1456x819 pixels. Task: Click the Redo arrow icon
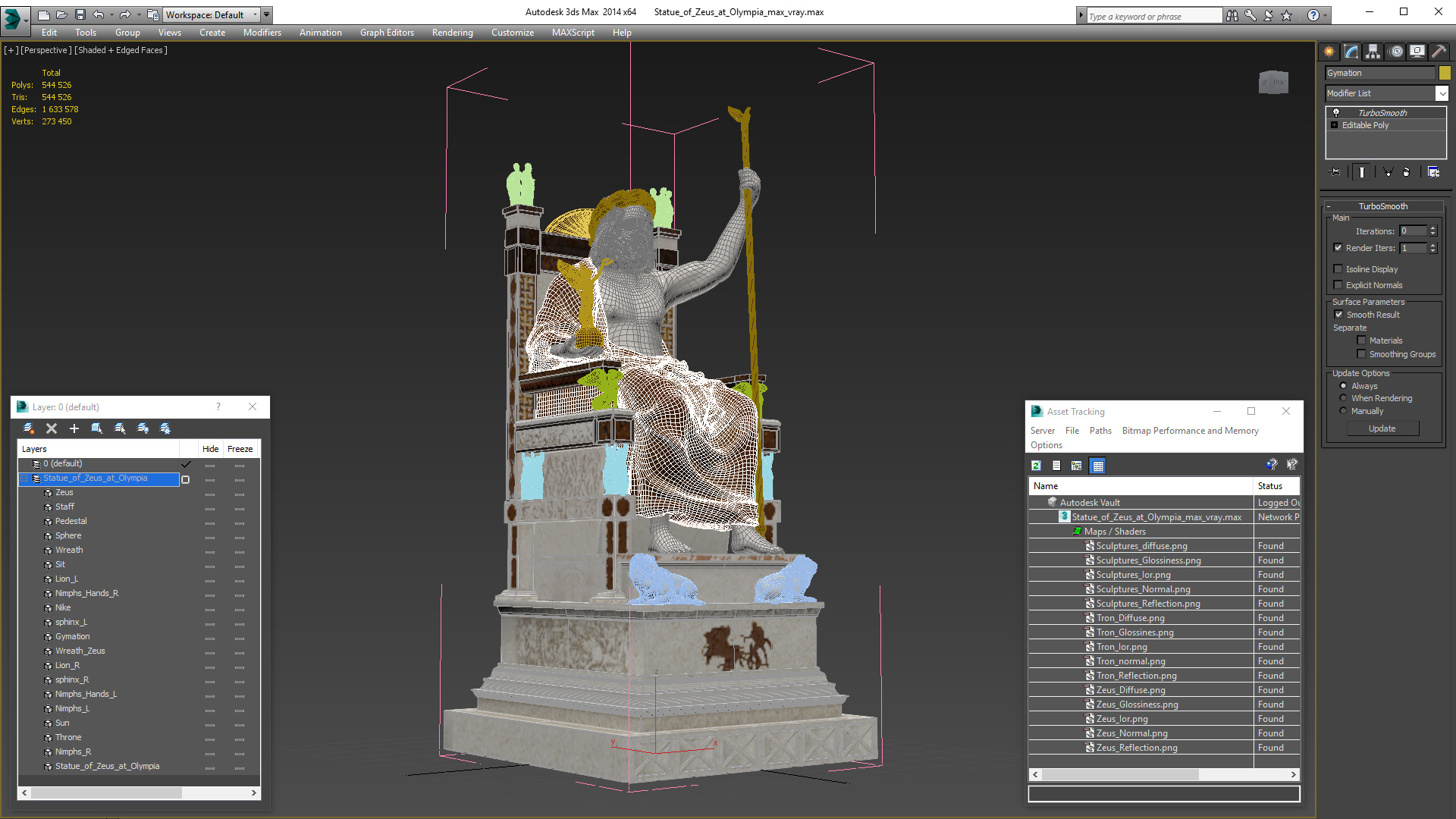tap(125, 14)
